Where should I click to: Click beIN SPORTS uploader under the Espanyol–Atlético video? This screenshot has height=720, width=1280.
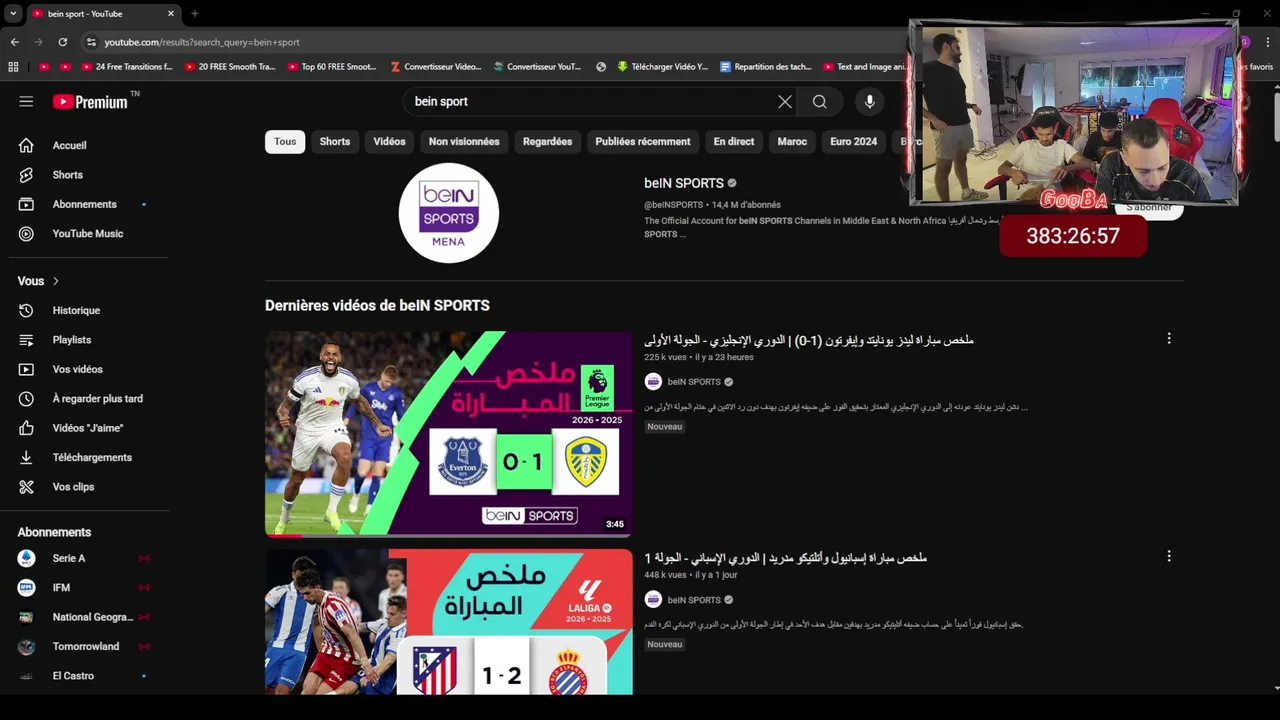pos(694,600)
